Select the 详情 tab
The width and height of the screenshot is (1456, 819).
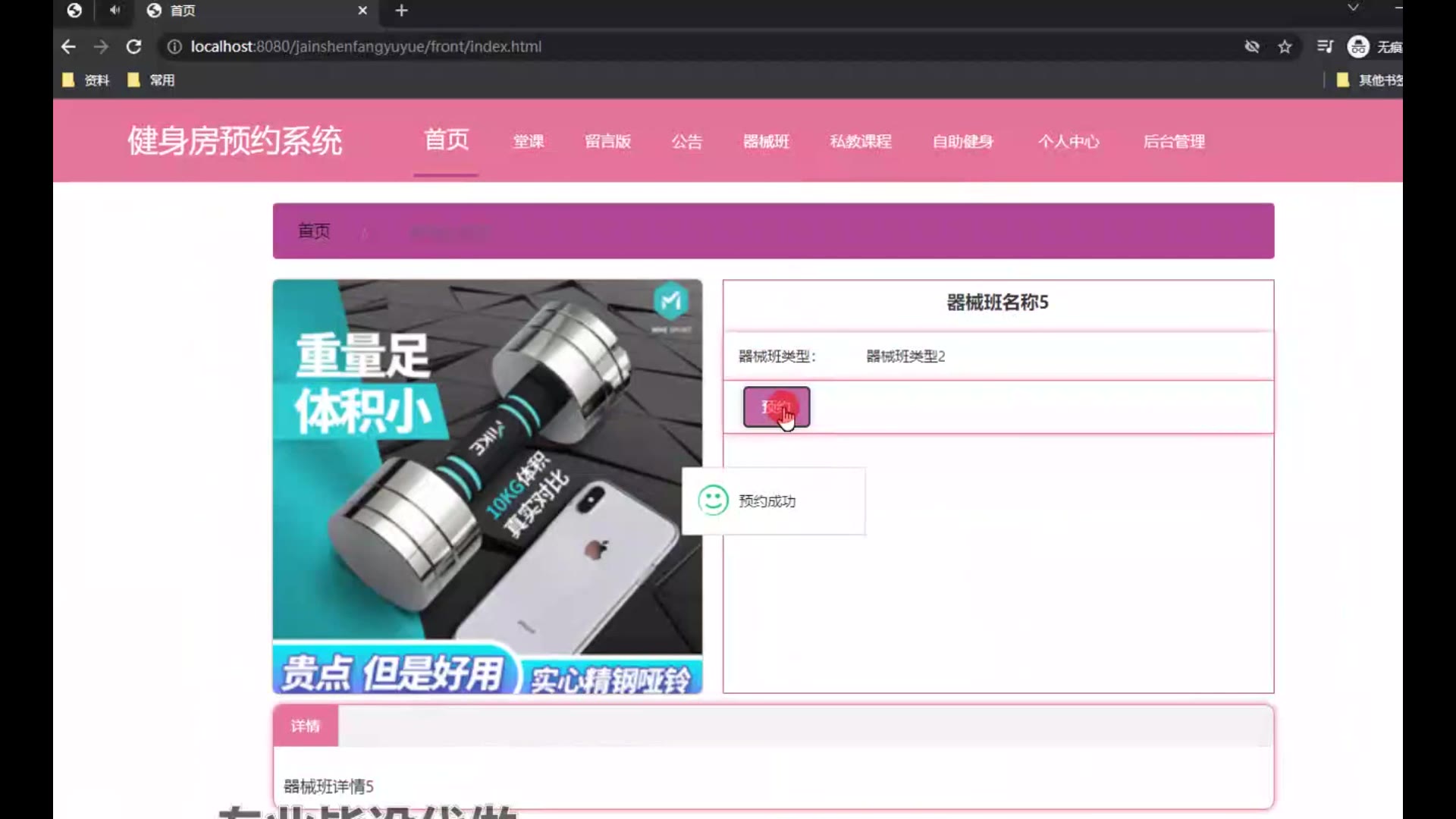tap(306, 726)
